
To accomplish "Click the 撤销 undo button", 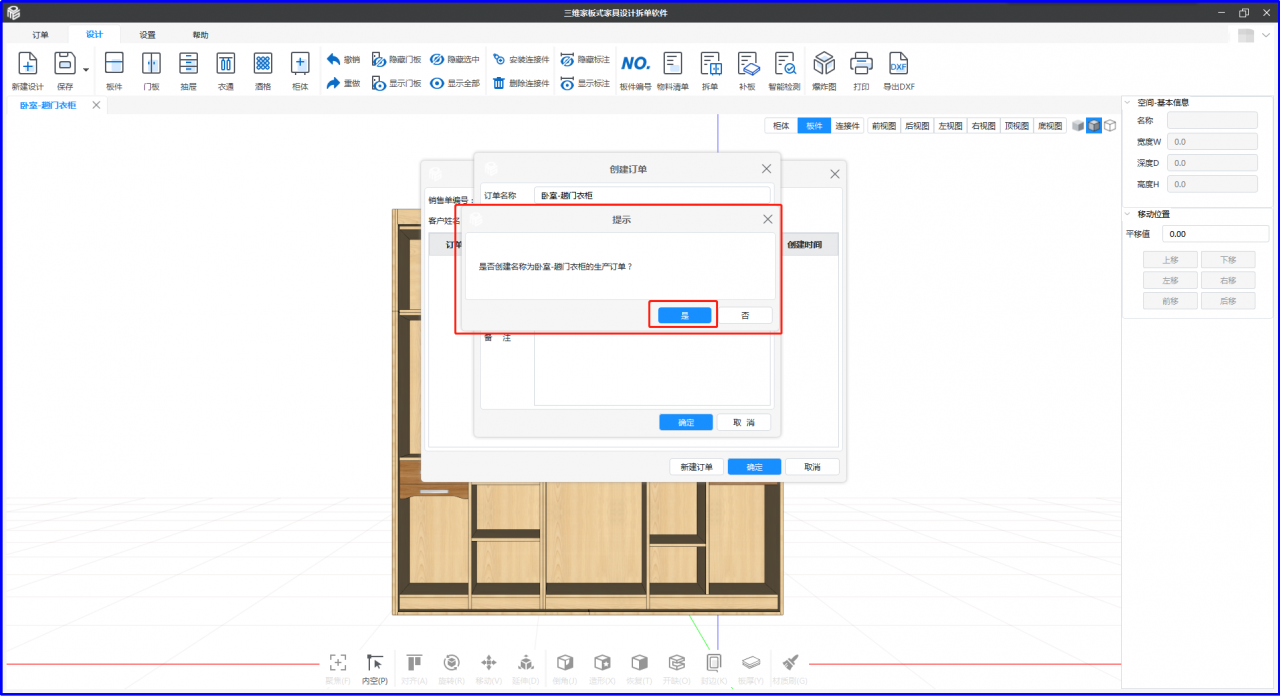I will click(x=343, y=60).
